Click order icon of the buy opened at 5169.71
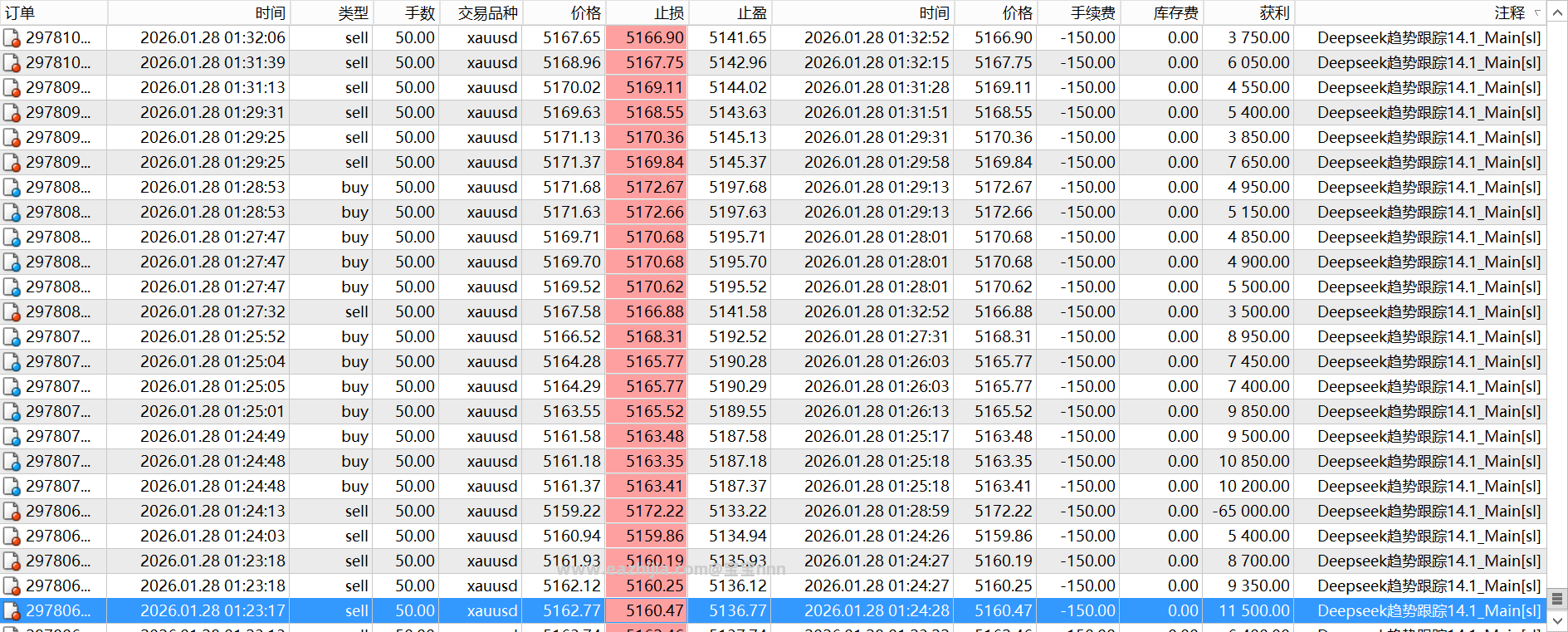 12,238
